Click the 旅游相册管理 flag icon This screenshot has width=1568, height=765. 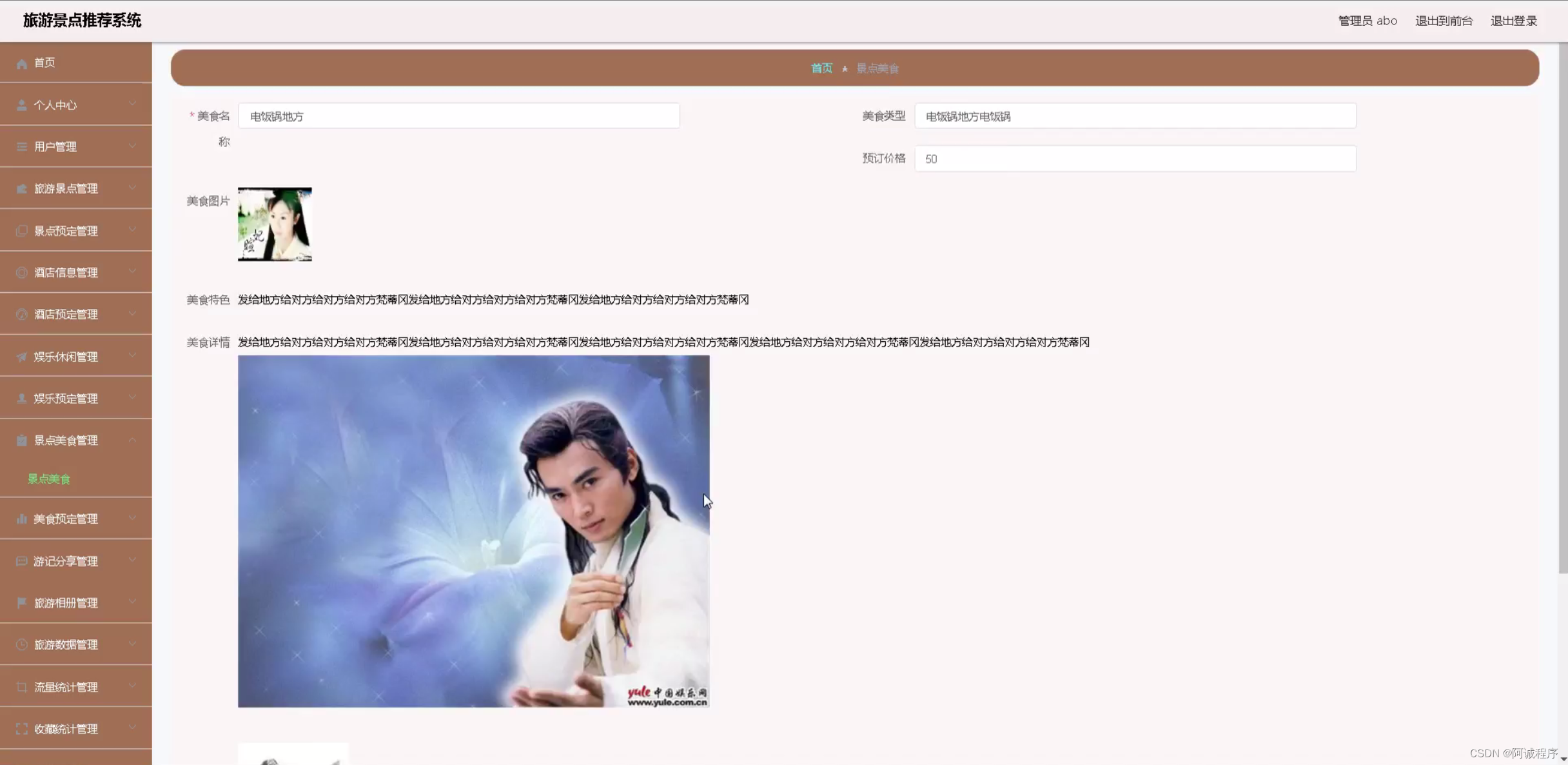tap(21, 602)
